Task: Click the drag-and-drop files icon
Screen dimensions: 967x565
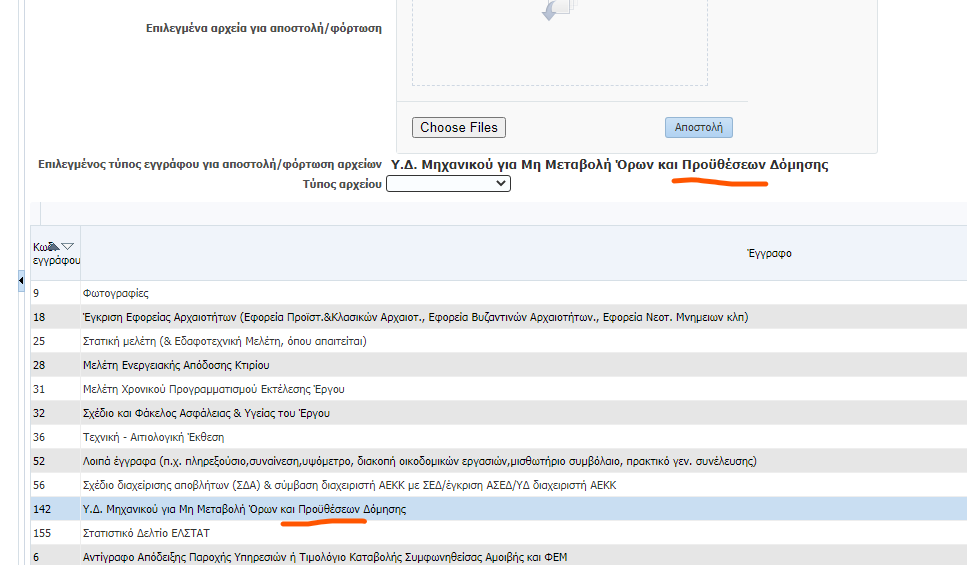Action: coord(556,10)
